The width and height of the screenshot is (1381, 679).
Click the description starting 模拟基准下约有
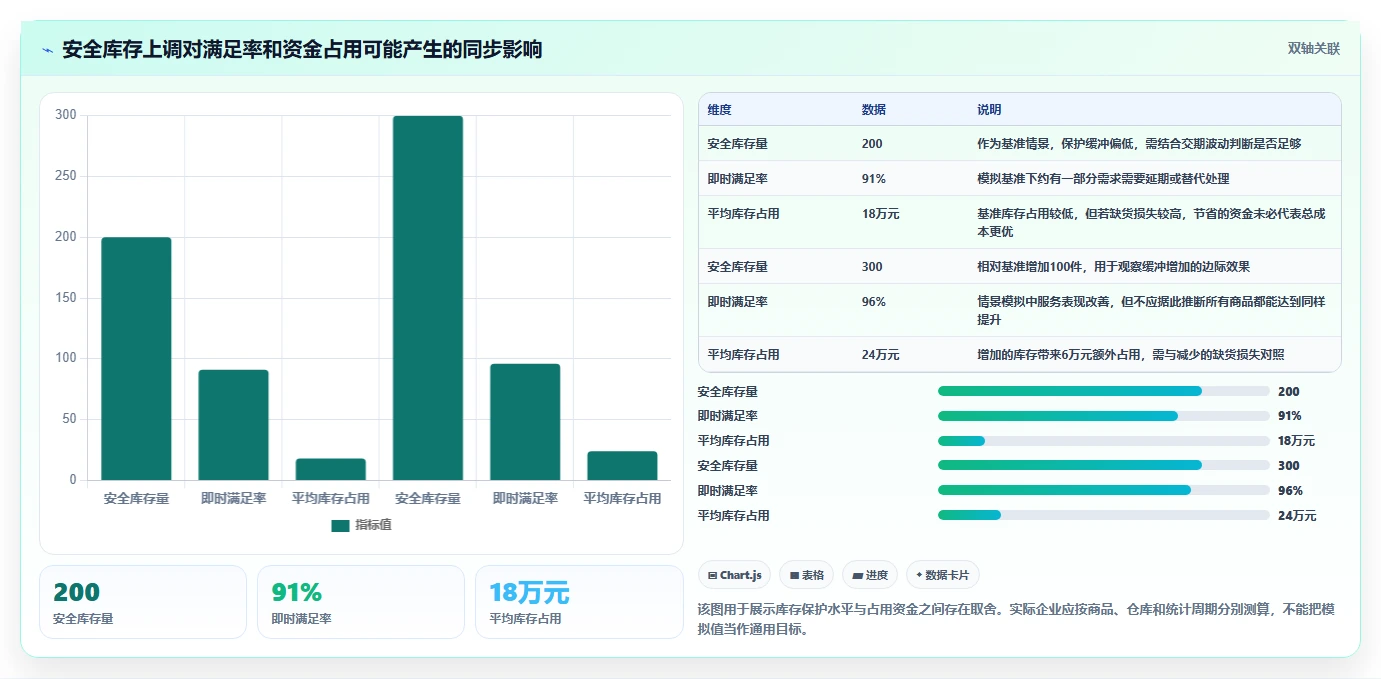(1103, 179)
